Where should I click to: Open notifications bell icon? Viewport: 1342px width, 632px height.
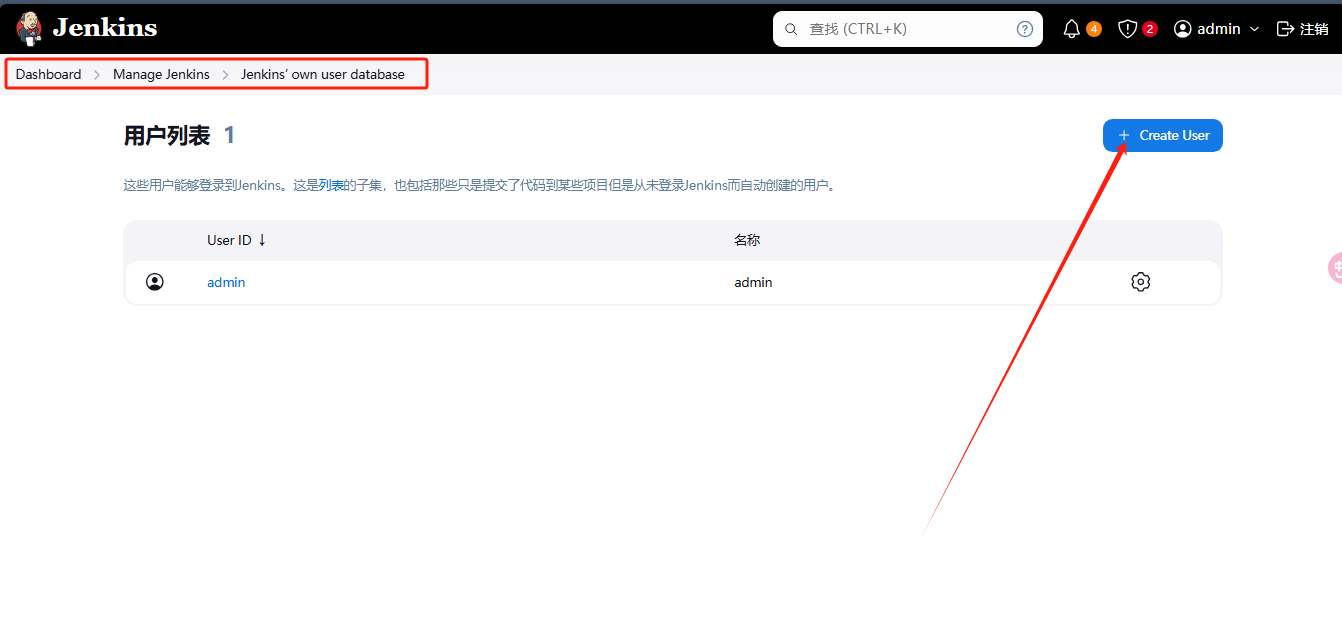pos(1071,29)
